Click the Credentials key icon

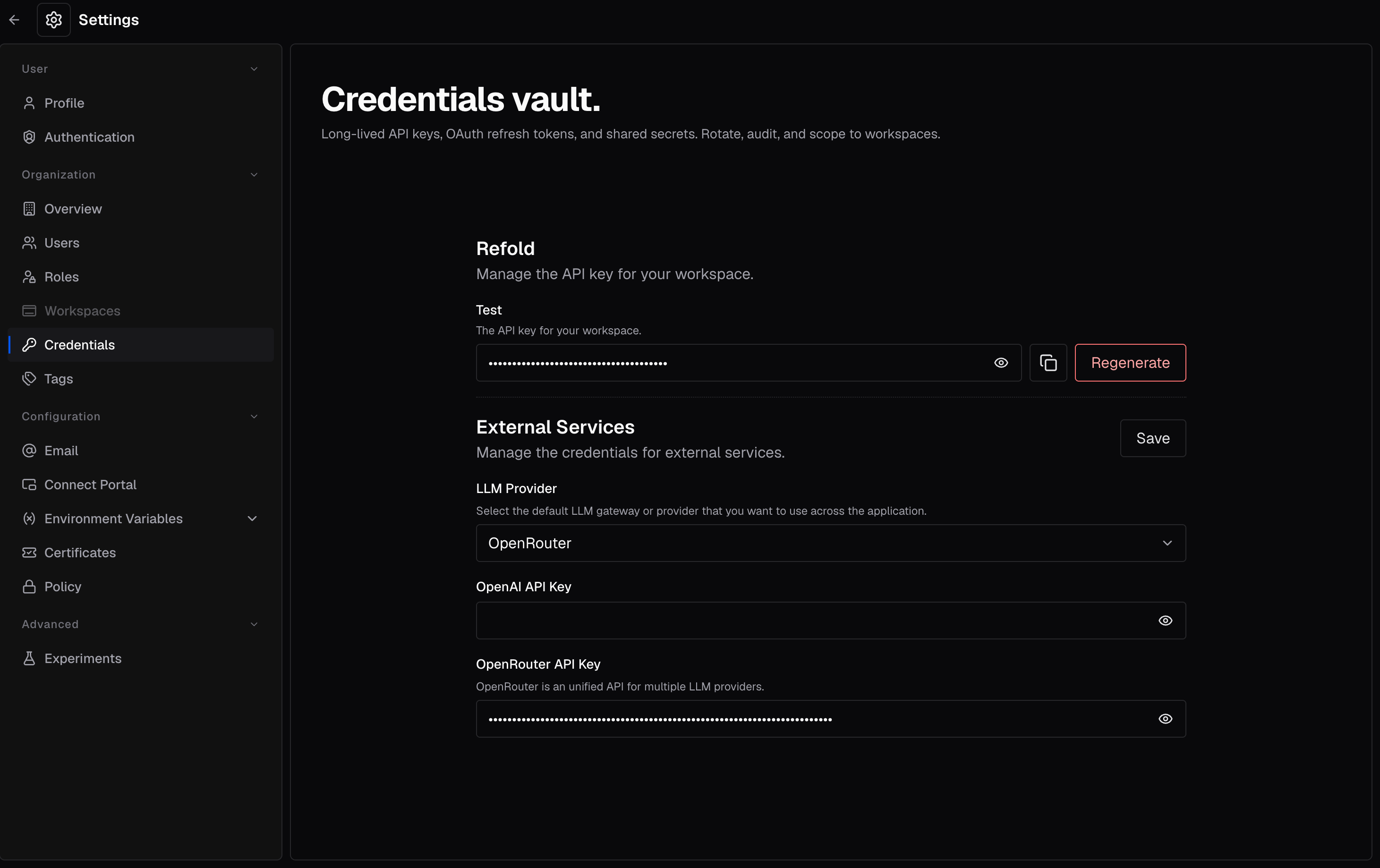29,345
